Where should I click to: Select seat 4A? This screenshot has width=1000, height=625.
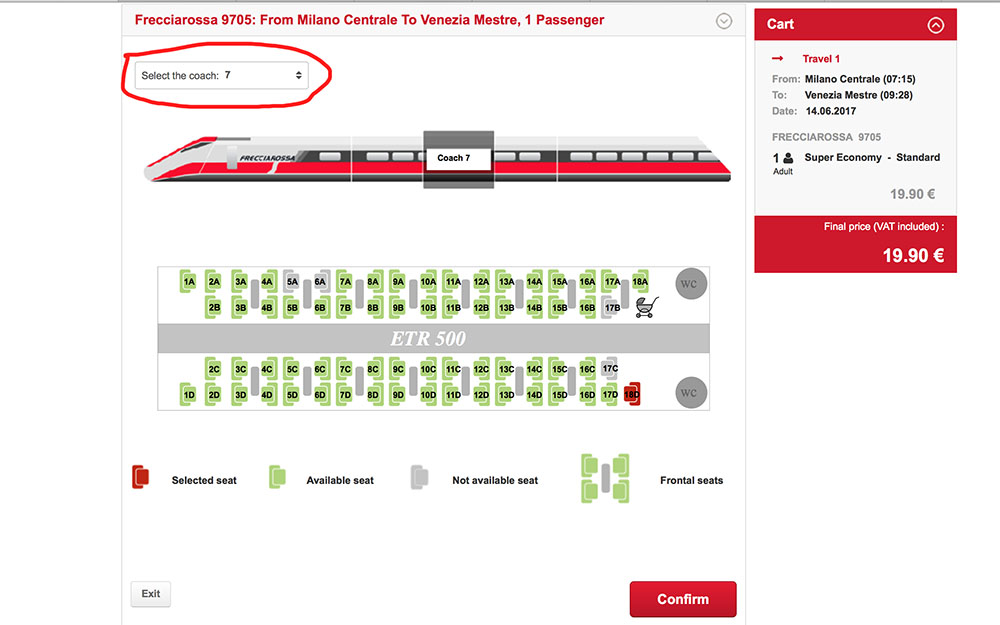267,281
